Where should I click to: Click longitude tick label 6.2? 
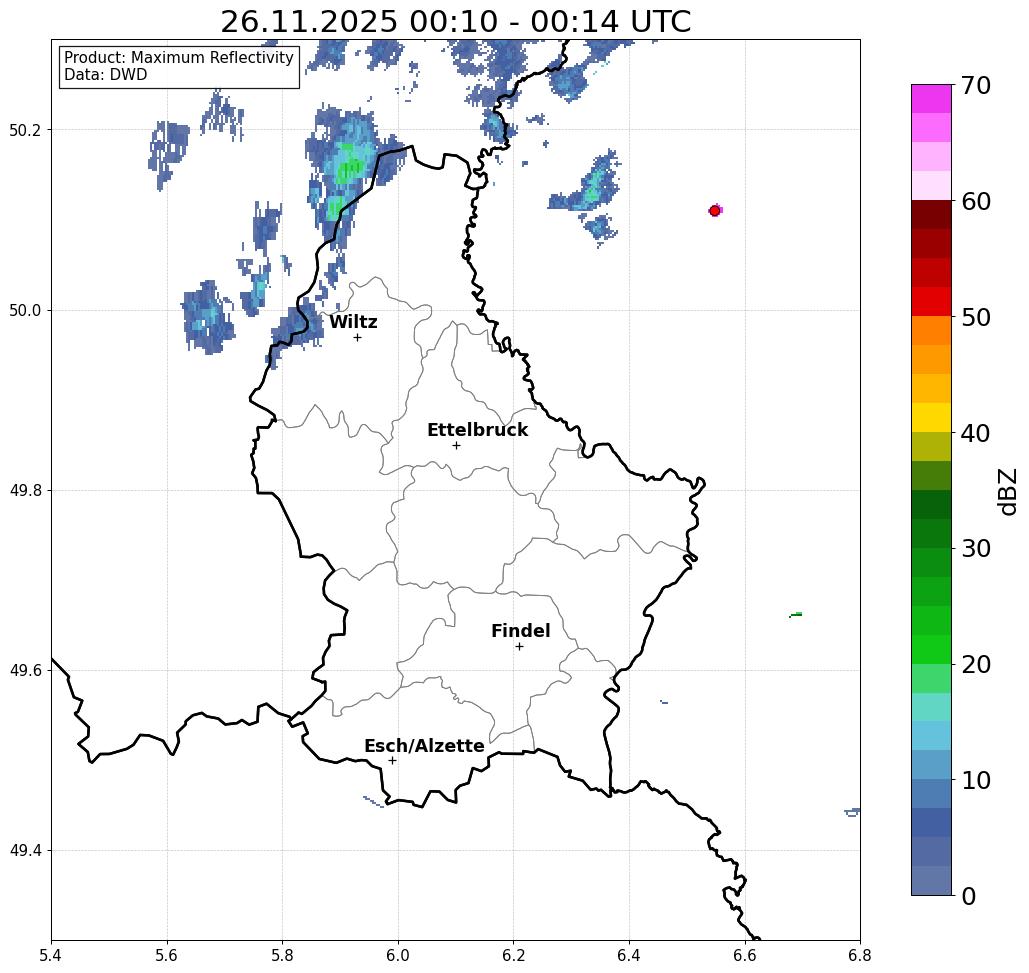(x=513, y=955)
